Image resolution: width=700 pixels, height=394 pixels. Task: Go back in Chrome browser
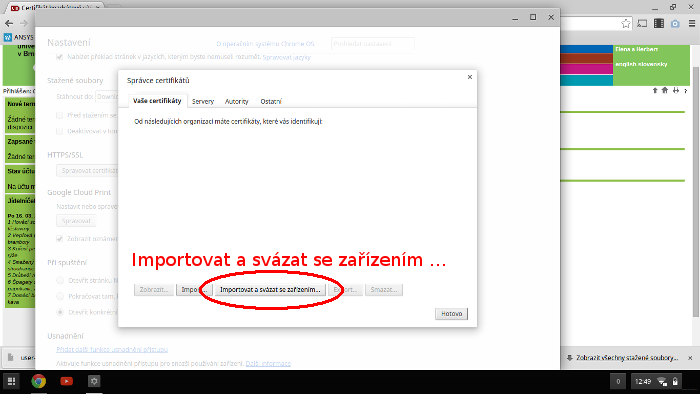point(9,23)
